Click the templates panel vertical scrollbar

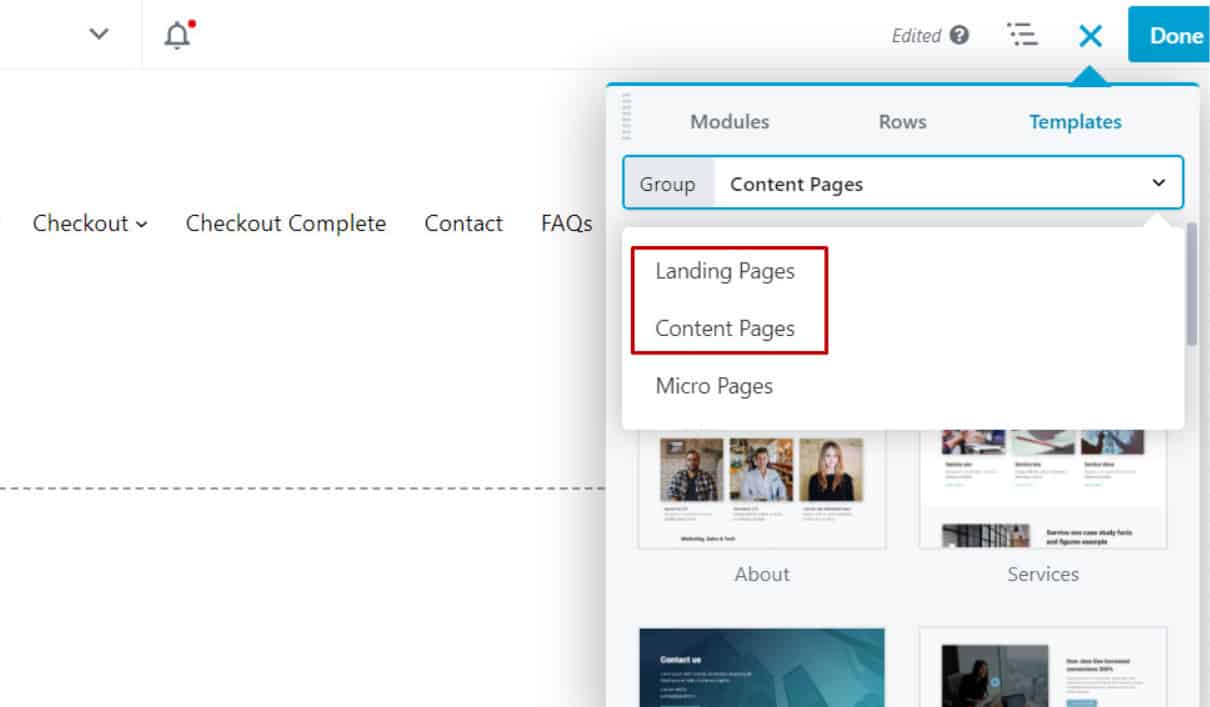pyautogui.click(x=1191, y=285)
